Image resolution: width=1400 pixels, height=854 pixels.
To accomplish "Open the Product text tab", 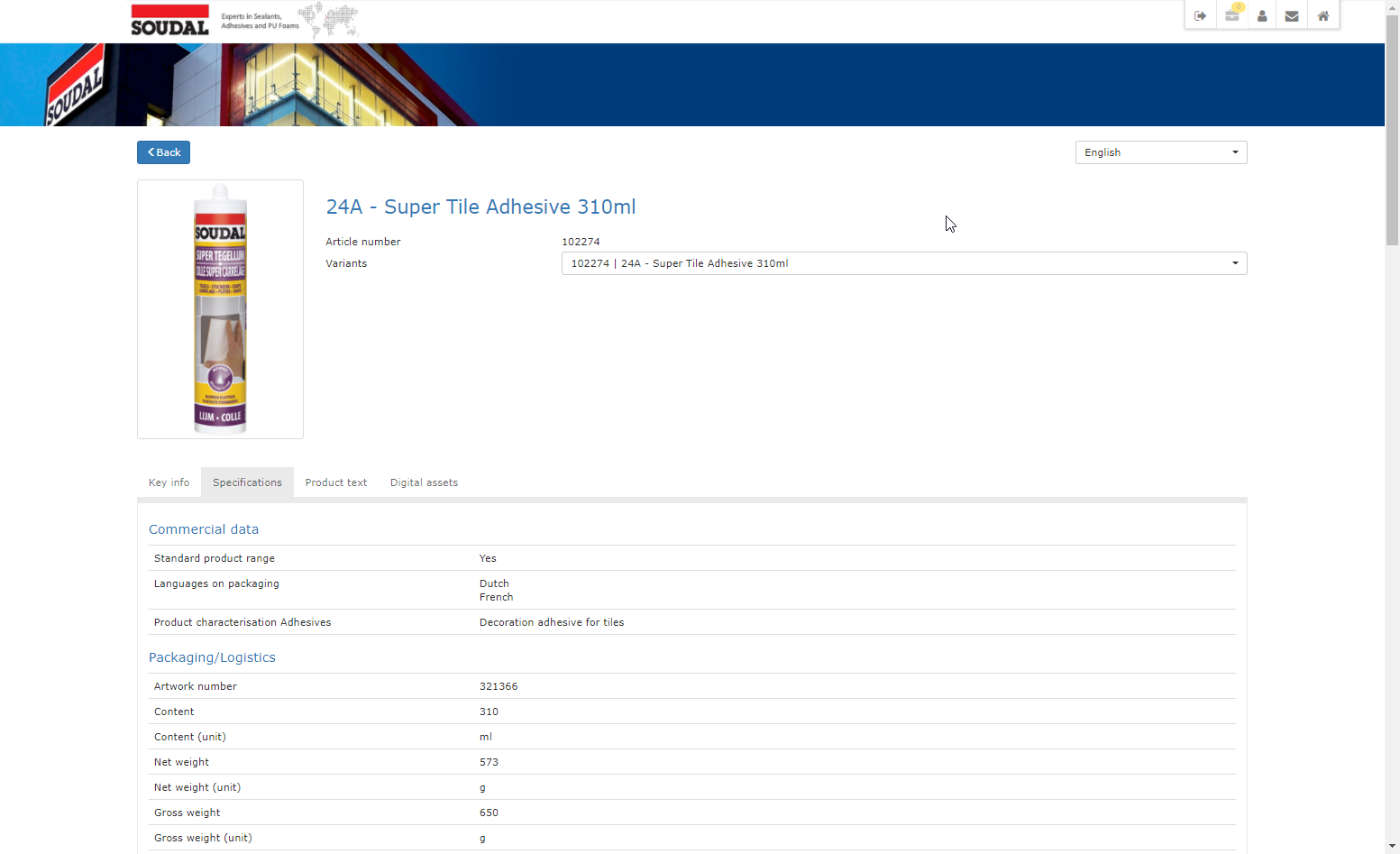I will 336,482.
